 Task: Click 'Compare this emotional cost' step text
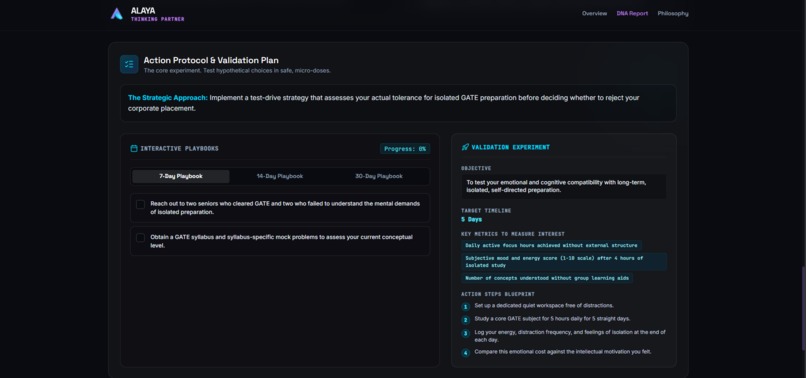(563, 352)
